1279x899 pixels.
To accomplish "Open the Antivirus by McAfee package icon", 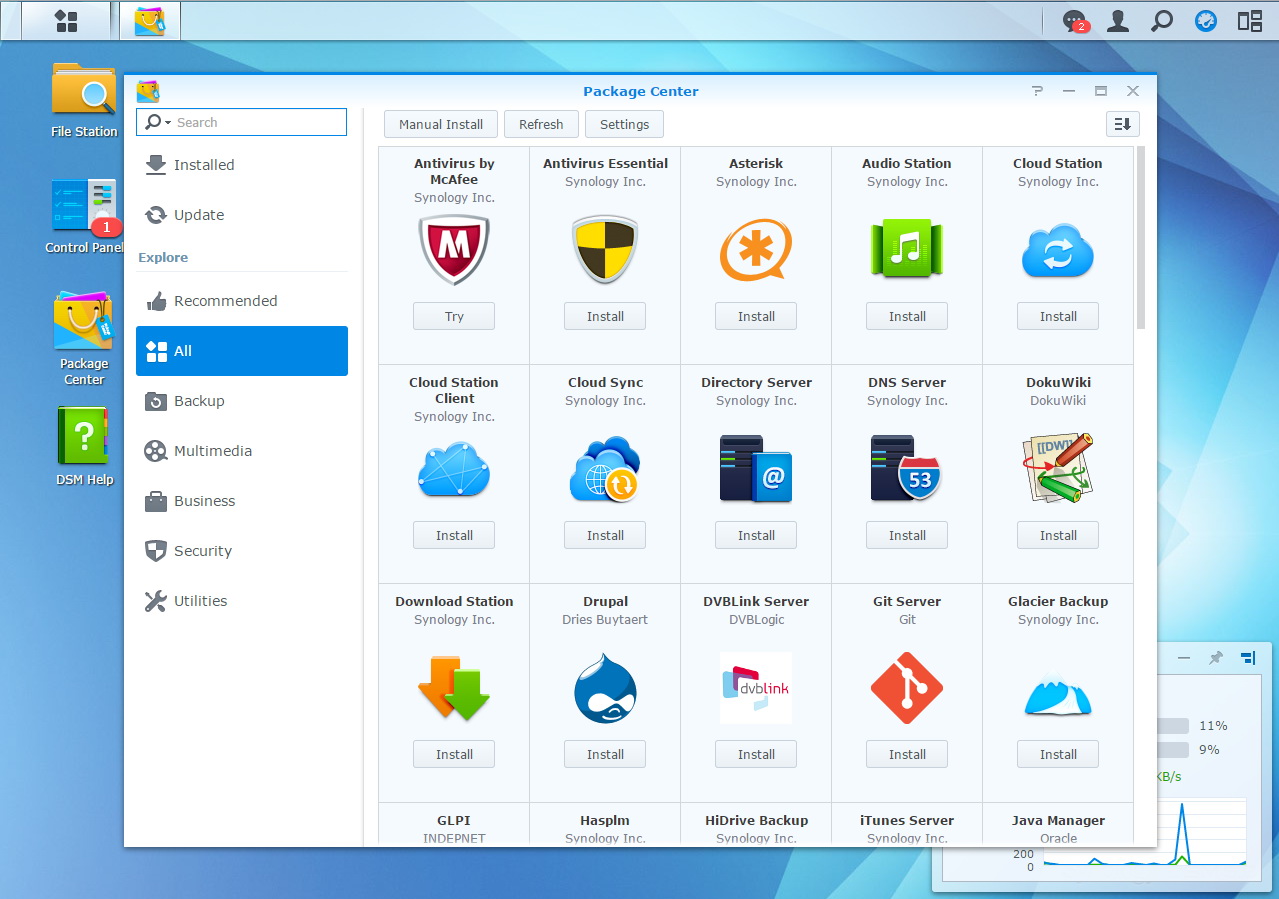I will 454,250.
